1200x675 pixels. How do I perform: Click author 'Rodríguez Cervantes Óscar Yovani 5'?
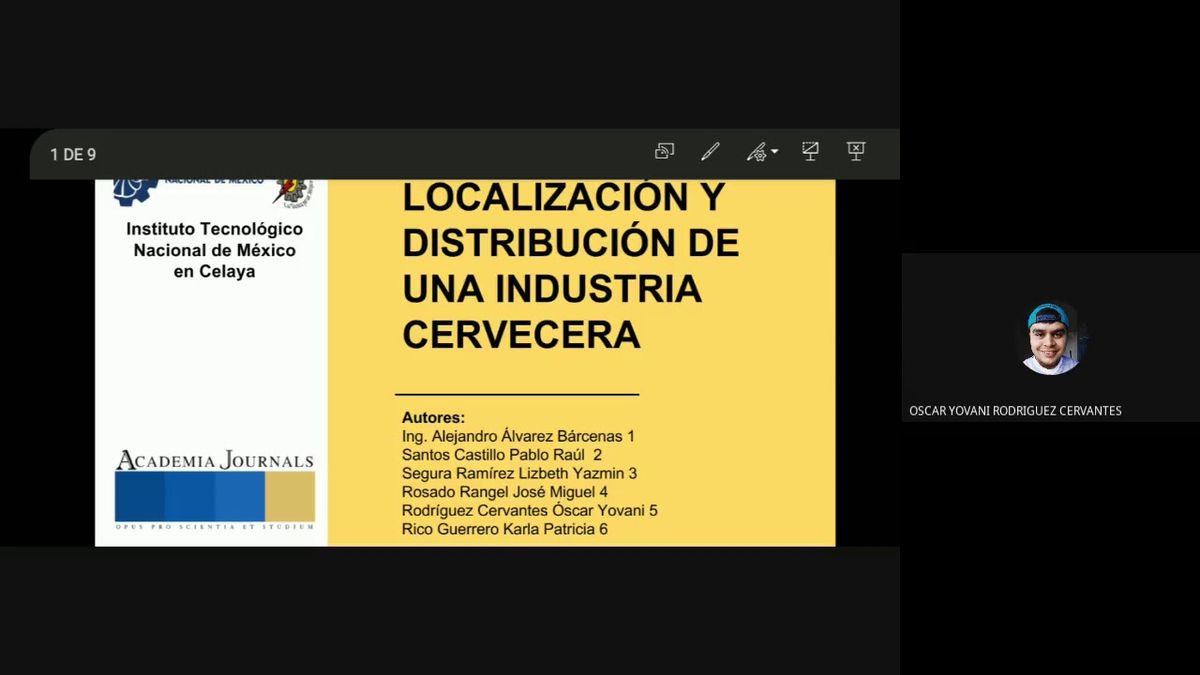click(x=529, y=510)
